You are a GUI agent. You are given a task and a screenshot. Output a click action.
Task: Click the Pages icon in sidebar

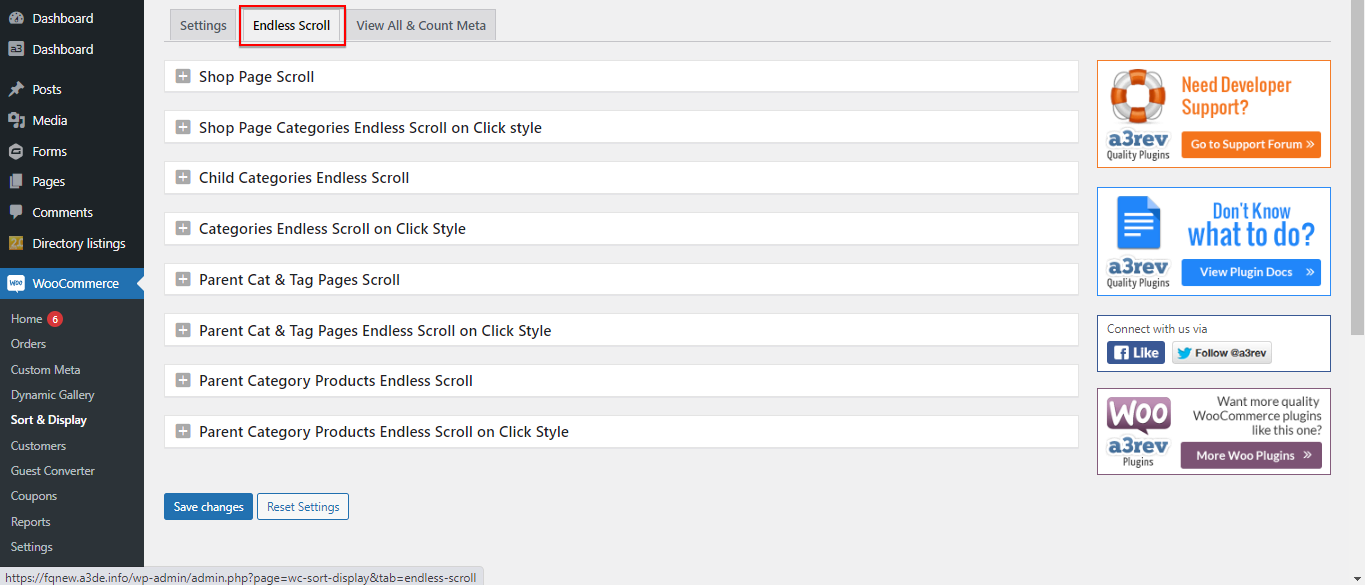(16, 182)
